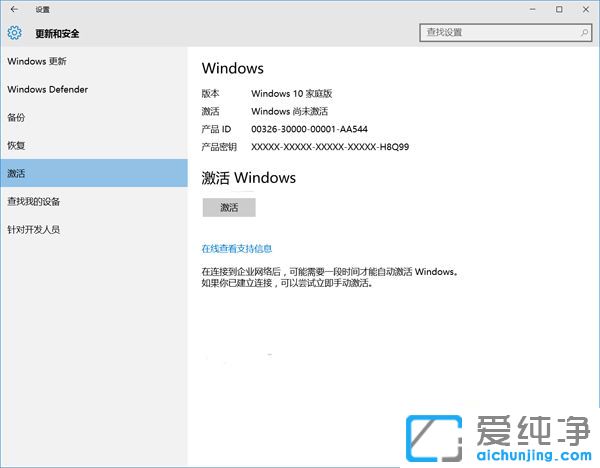Click the Windows 尚未激活 status text
The width and height of the screenshot is (600, 468).
[x=289, y=111]
